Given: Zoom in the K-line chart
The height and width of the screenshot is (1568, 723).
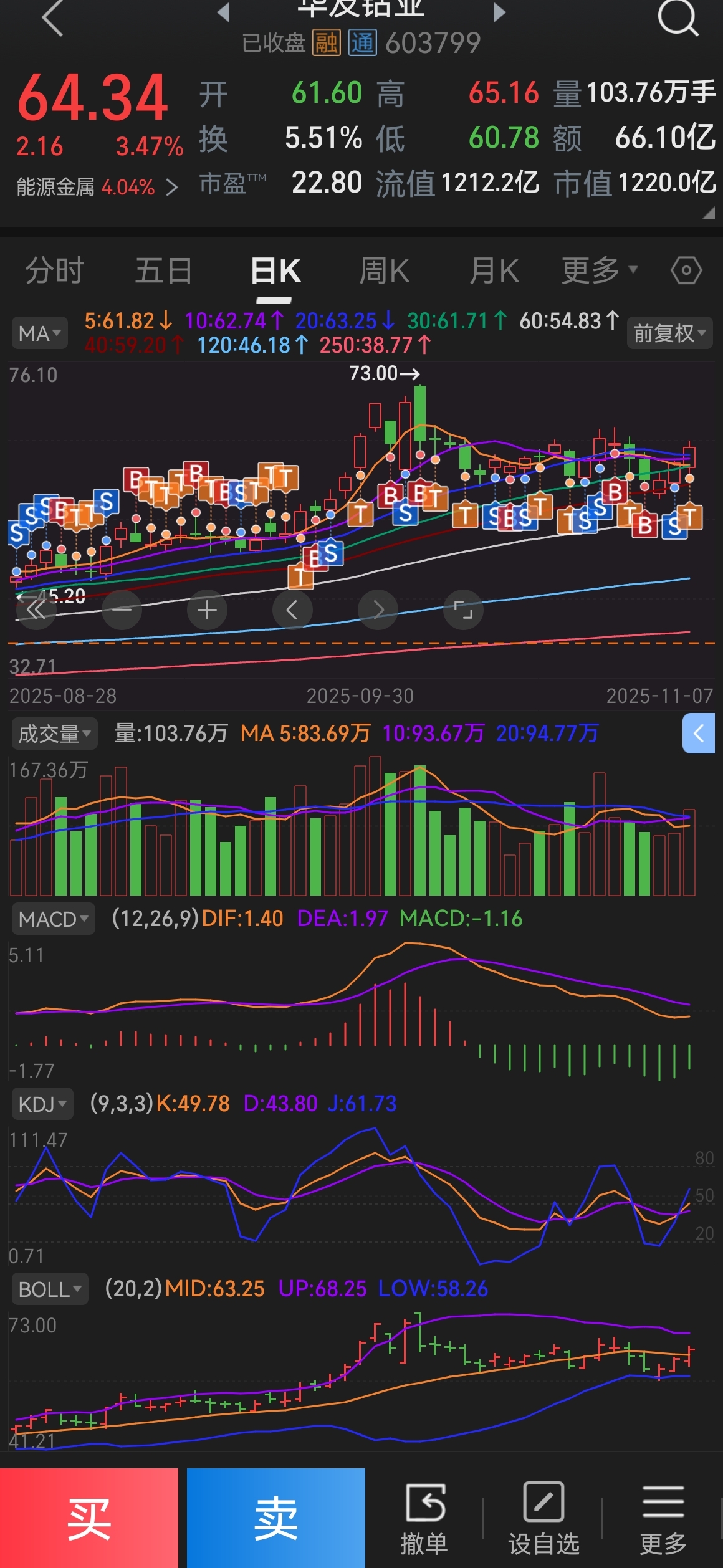Looking at the screenshot, I should click(x=207, y=610).
